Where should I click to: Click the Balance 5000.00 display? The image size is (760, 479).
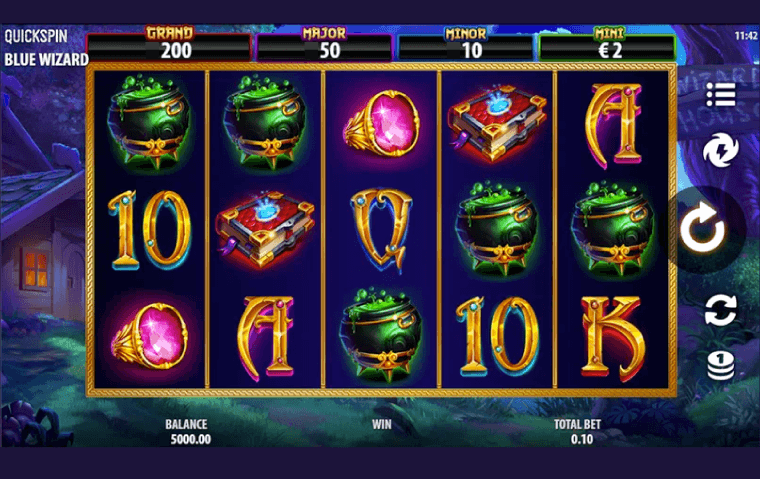[190, 439]
